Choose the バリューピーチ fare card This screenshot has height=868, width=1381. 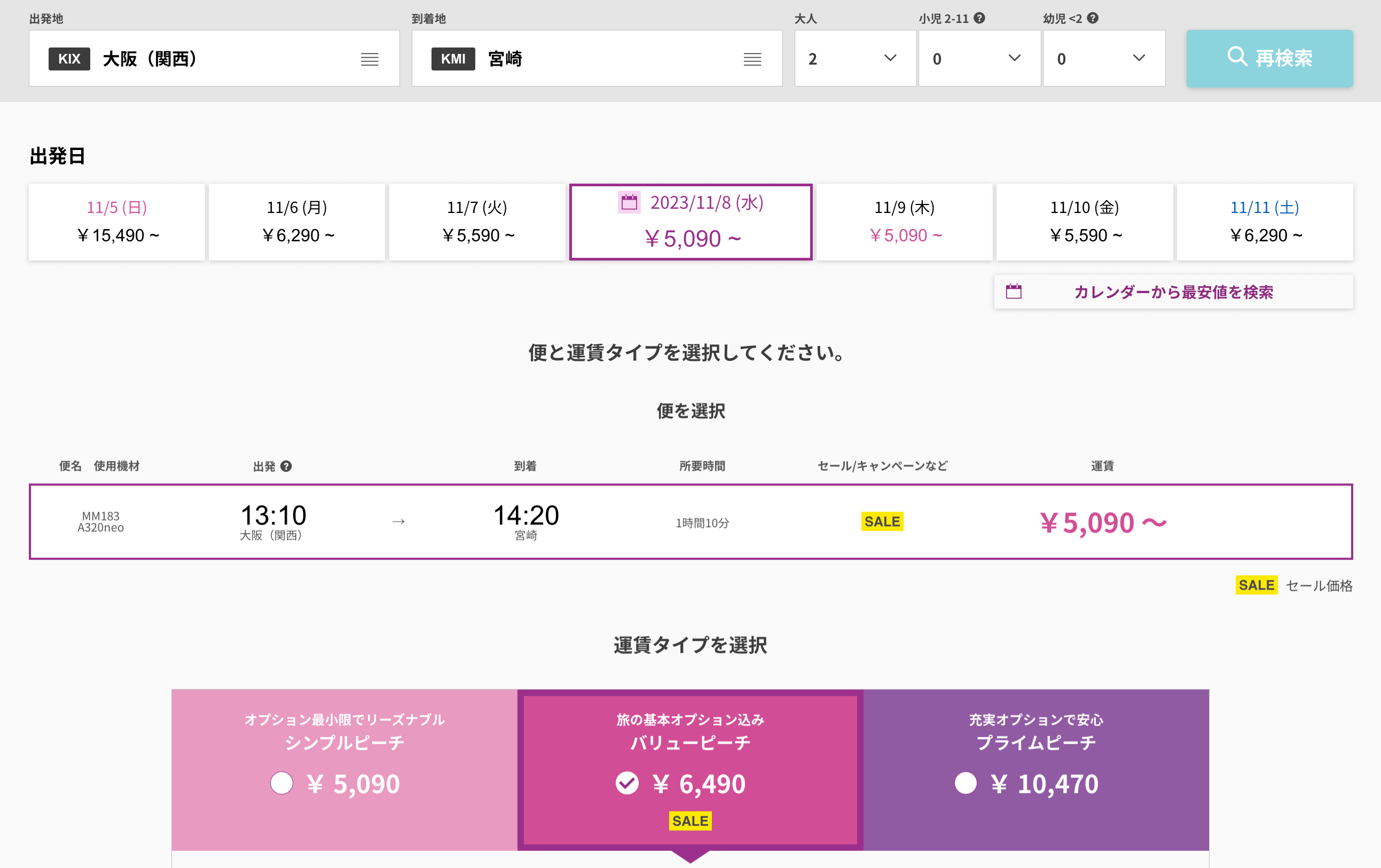[690, 769]
